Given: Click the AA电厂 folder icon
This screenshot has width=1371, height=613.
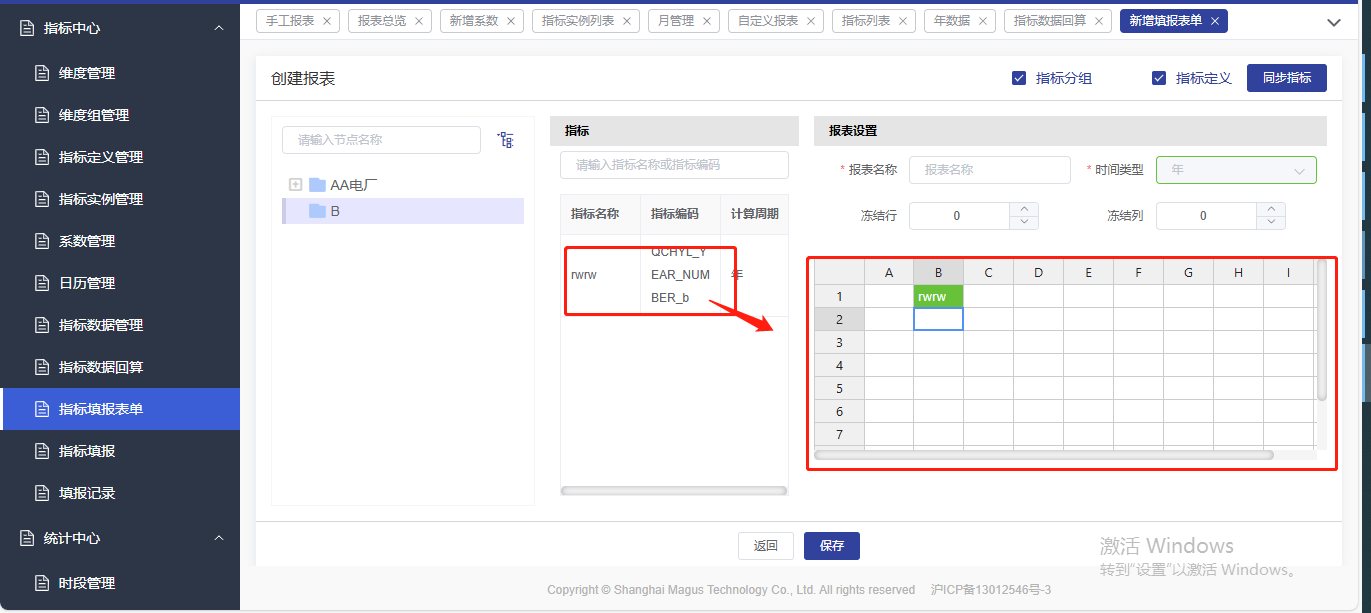Looking at the screenshot, I should 318,185.
